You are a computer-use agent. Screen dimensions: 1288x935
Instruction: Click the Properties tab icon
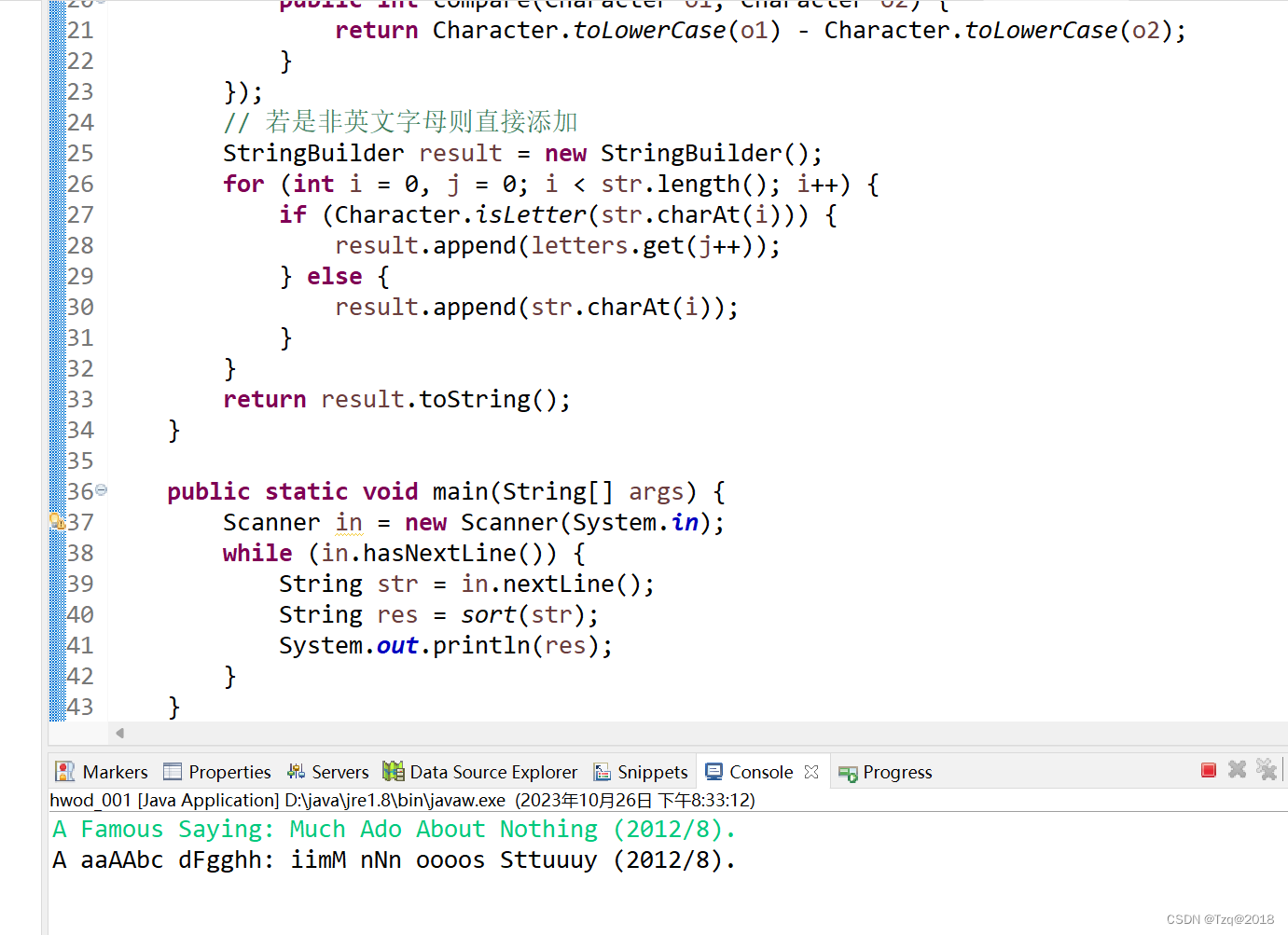[x=173, y=771]
